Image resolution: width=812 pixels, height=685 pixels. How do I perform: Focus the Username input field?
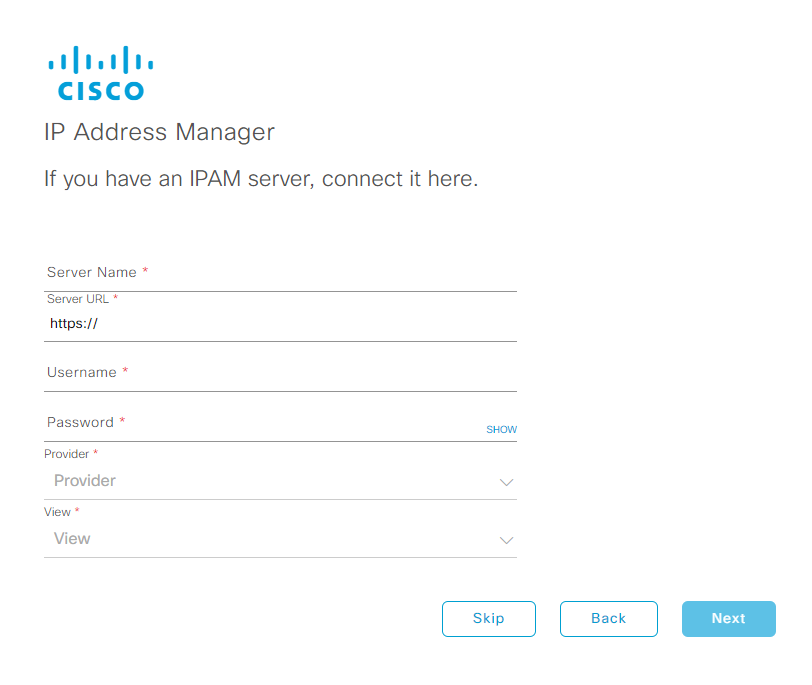pyautogui.click(x=280, y=373)
